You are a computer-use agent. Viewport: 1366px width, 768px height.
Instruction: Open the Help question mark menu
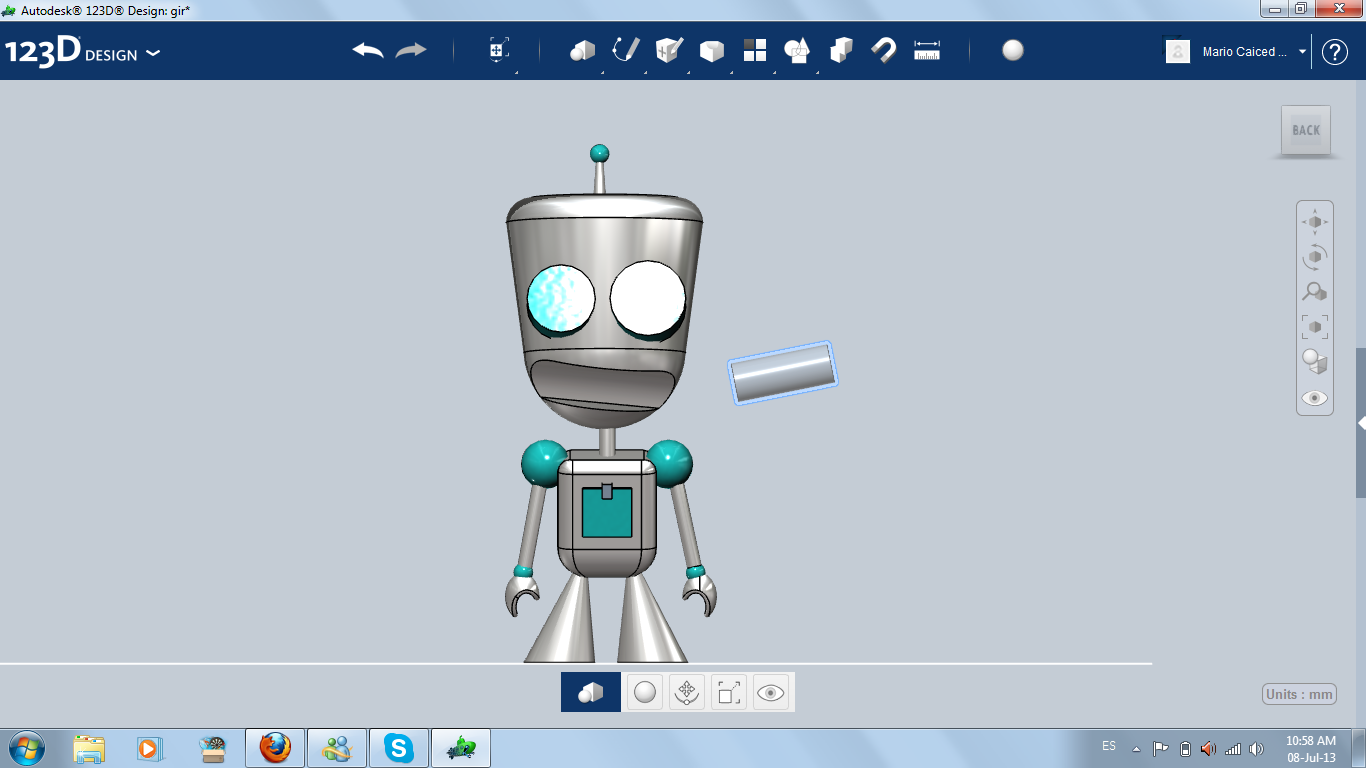1335,52
